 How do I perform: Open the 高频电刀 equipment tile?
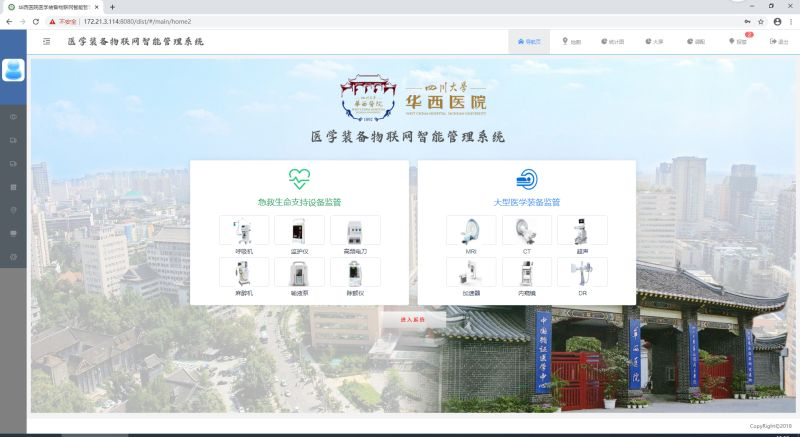pos(355,231)
